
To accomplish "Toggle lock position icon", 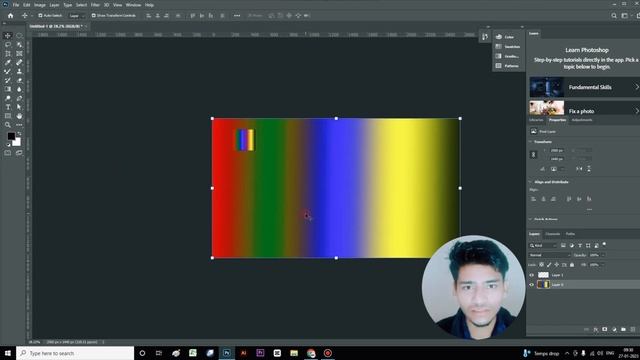I will pyautogui.click(x=556, y=265).
